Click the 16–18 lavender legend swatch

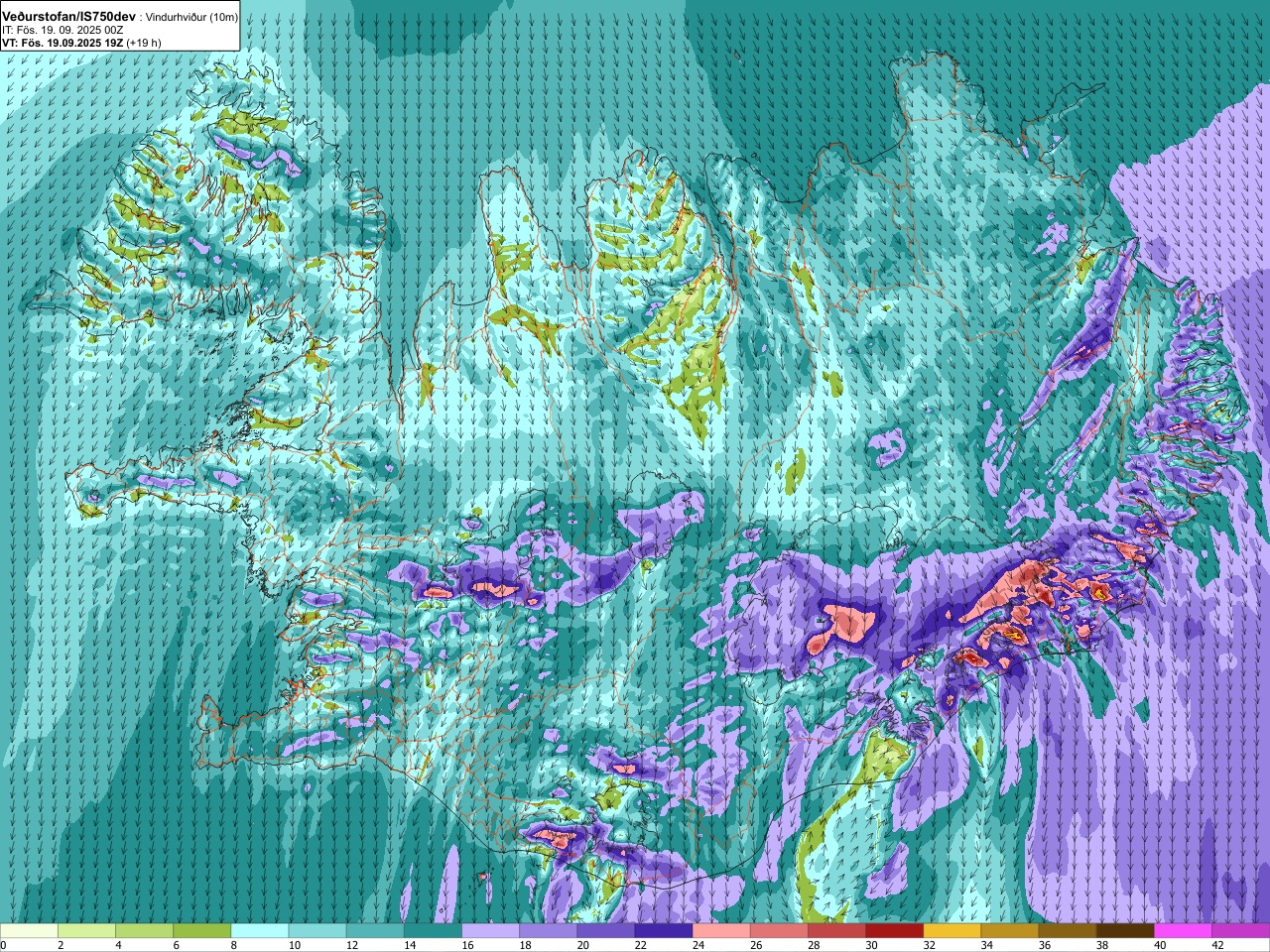(490, 931)
